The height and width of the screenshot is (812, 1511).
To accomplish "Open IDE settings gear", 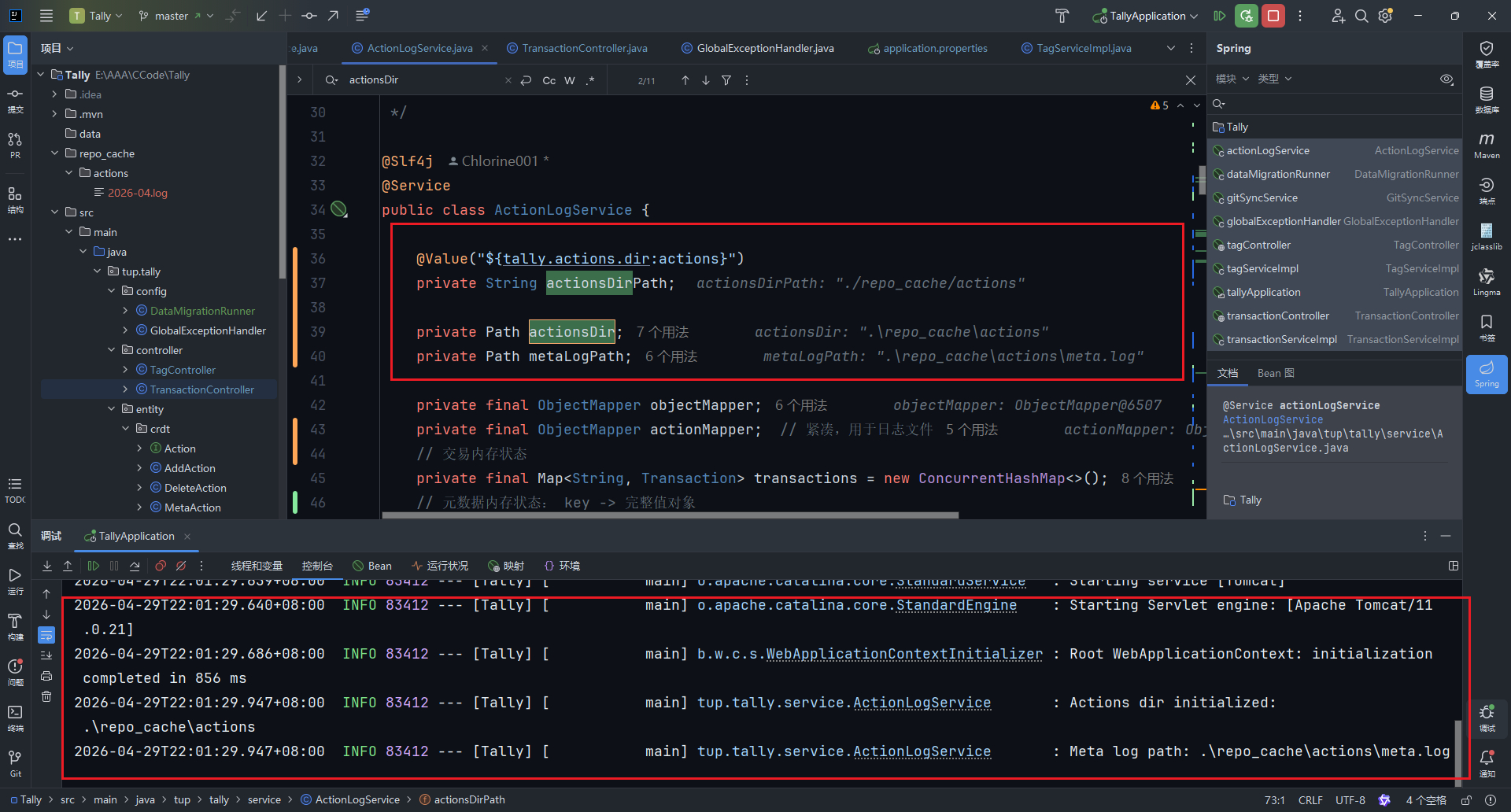I will 1386,16.
